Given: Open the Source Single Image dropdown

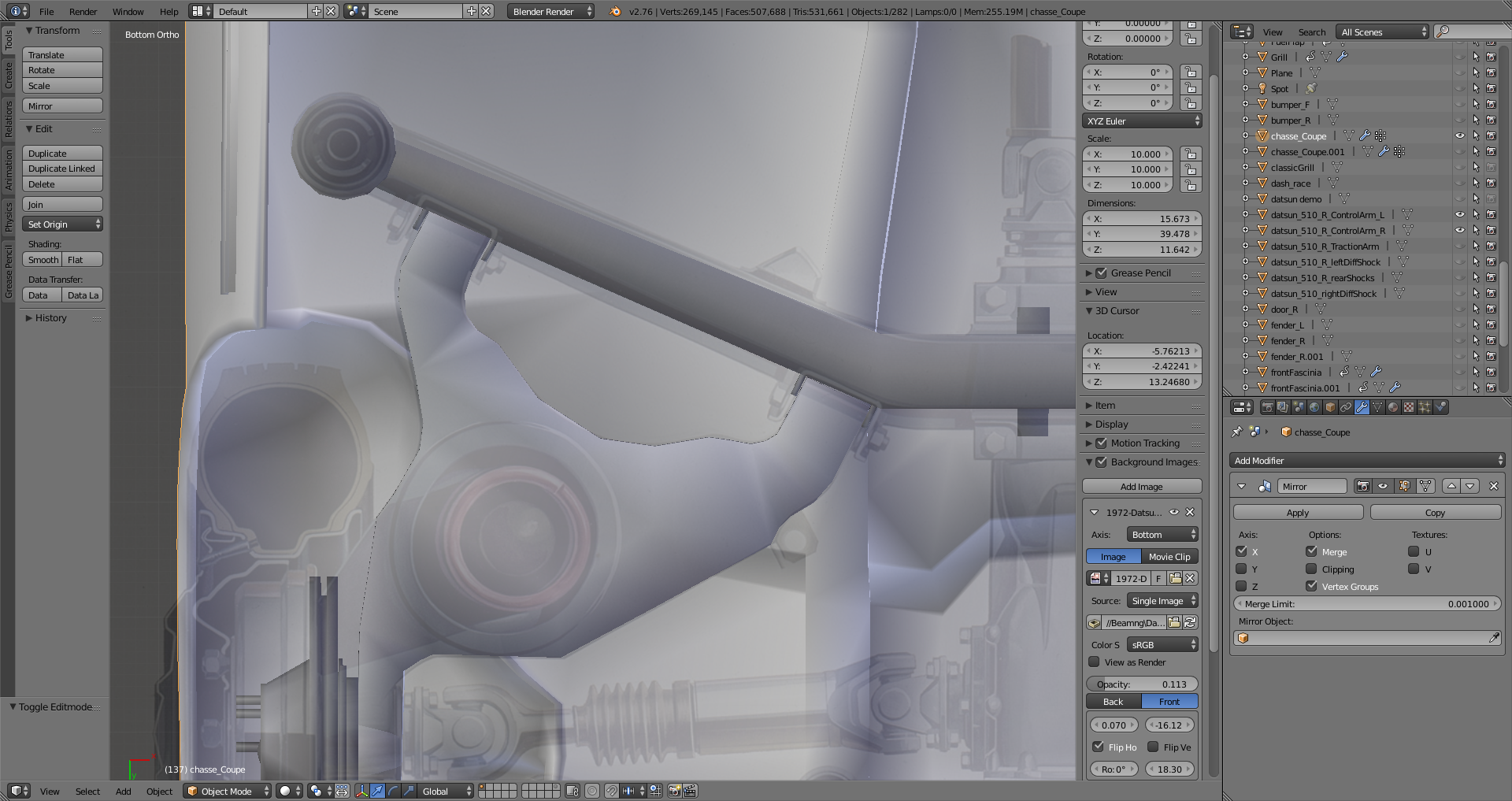Looking at the screenshot, I should pos(1162,601).
